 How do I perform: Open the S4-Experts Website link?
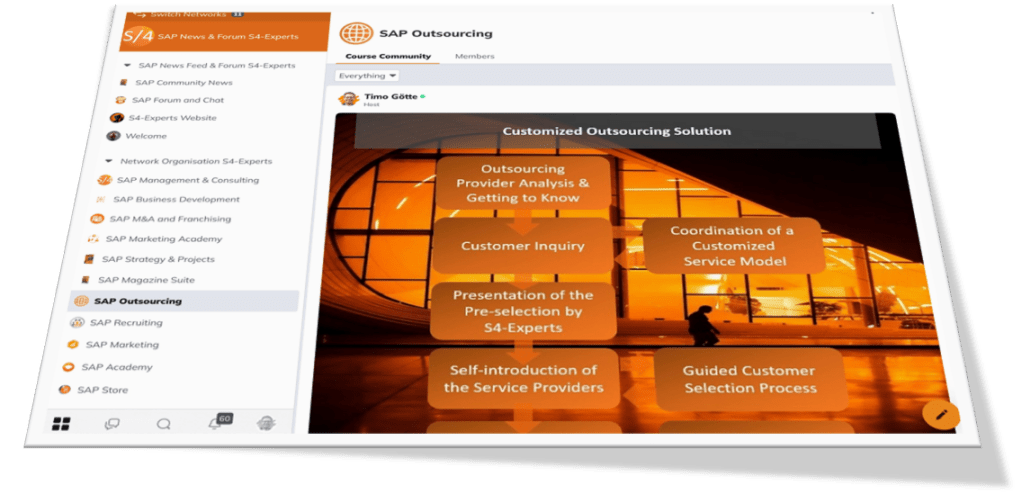pos(172,118)
